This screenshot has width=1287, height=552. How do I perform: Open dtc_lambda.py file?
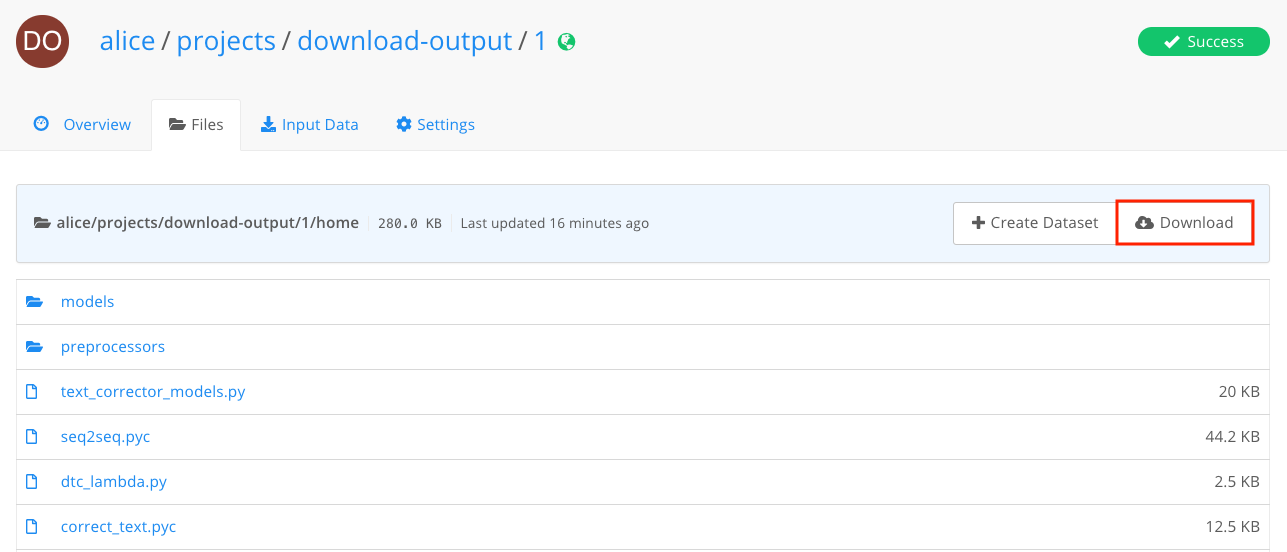[x=114, y=482]
